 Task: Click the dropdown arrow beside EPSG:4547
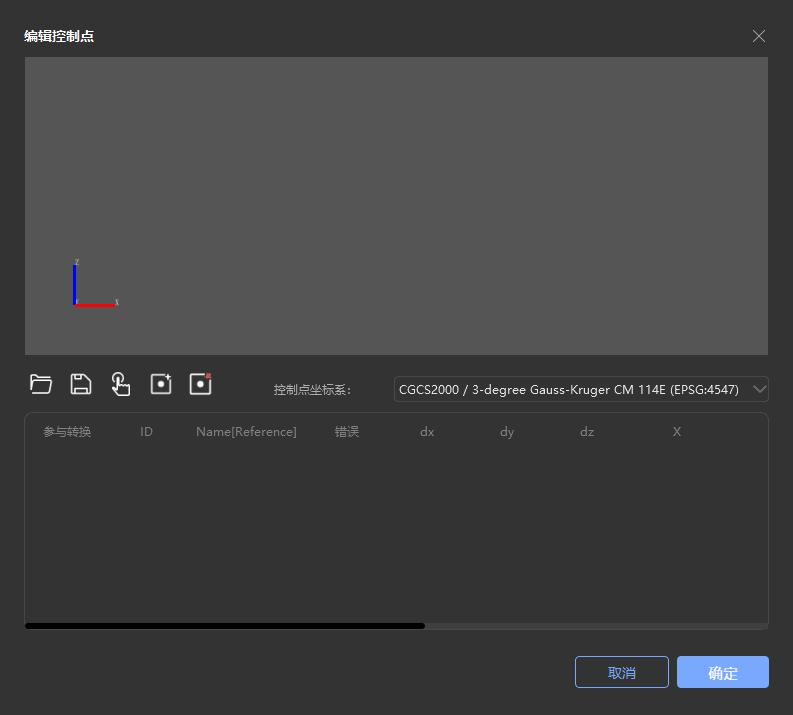(760, 389)
